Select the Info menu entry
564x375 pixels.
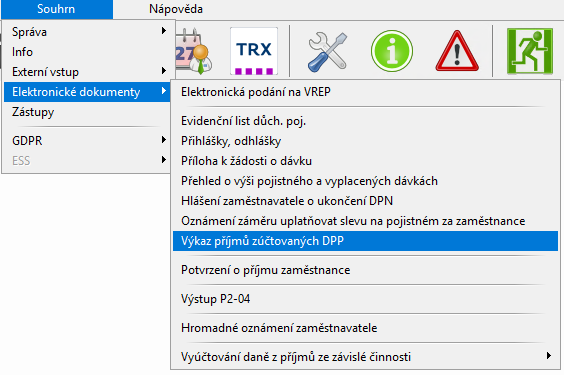pos(87,52)
